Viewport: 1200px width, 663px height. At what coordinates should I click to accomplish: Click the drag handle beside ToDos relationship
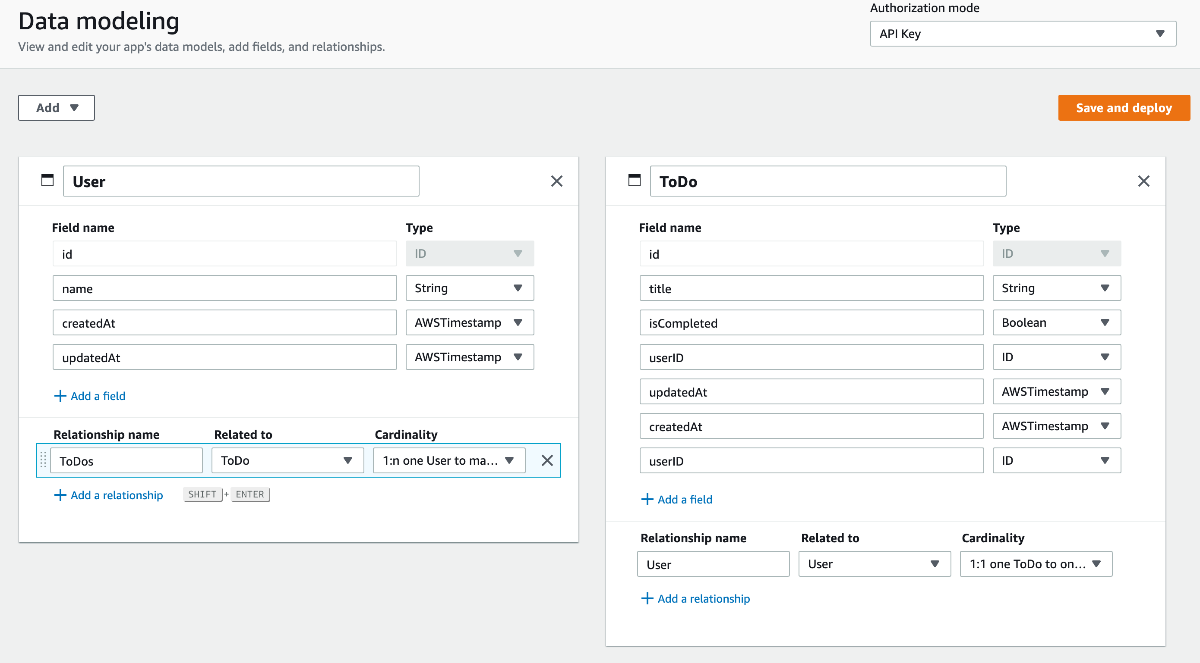coord(43,460)
